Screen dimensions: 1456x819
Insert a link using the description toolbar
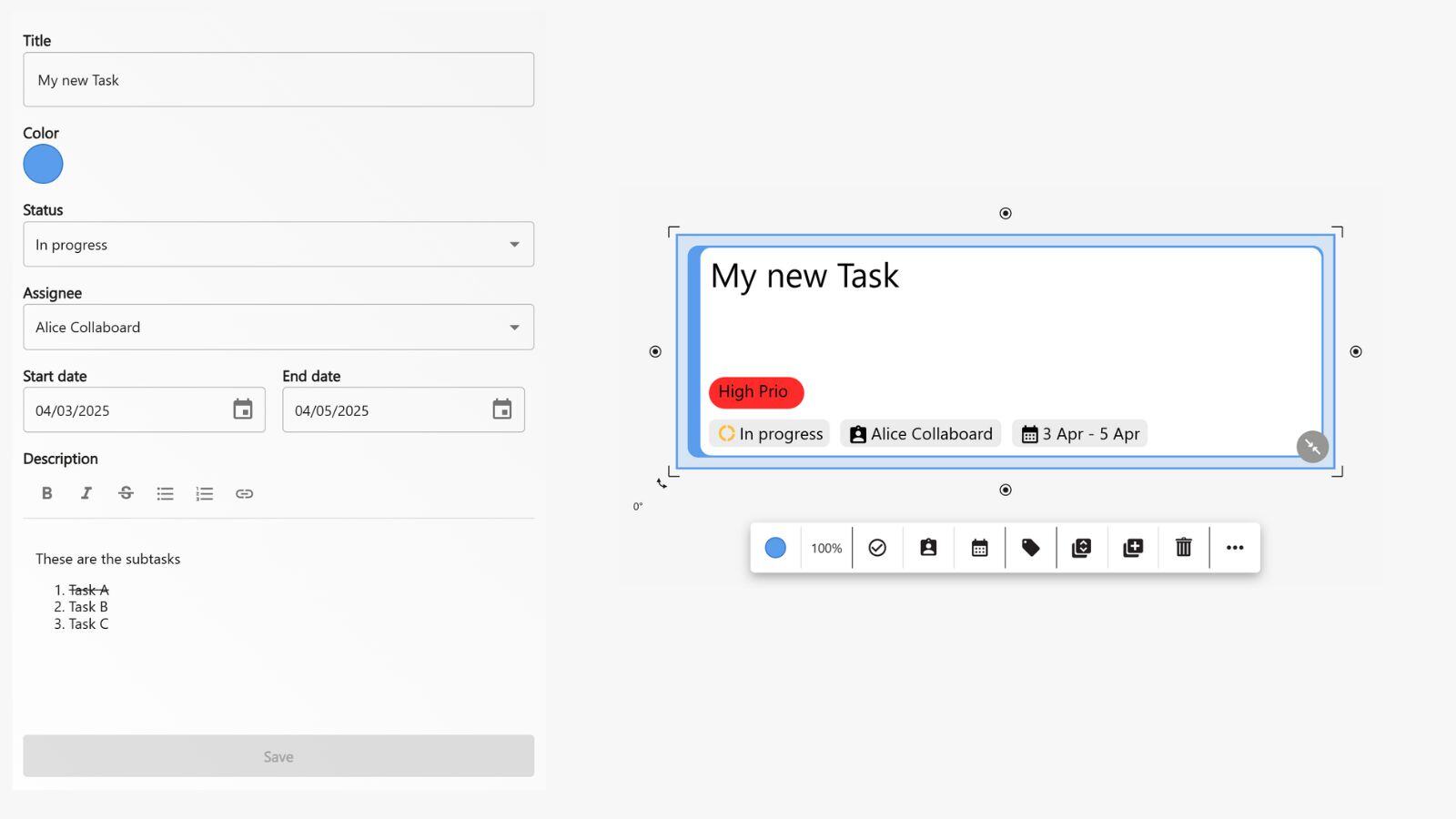click(x=243, y=492)
